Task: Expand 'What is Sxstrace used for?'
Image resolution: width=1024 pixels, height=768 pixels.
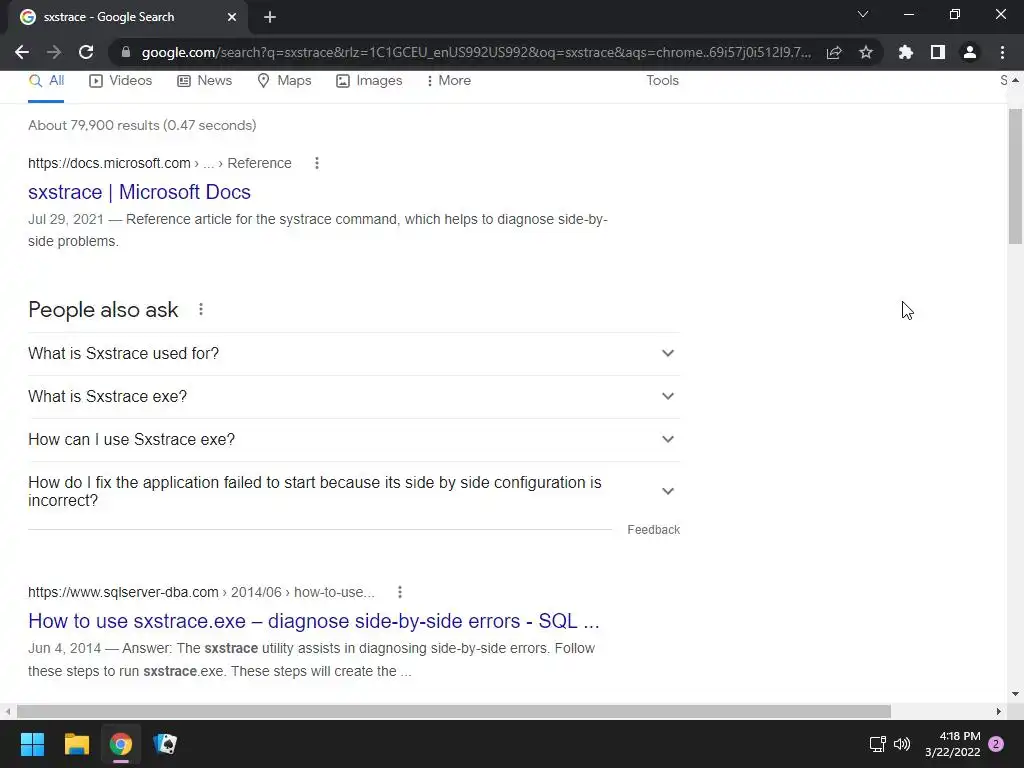Action: pyautogui.click(x=354, y=353)
